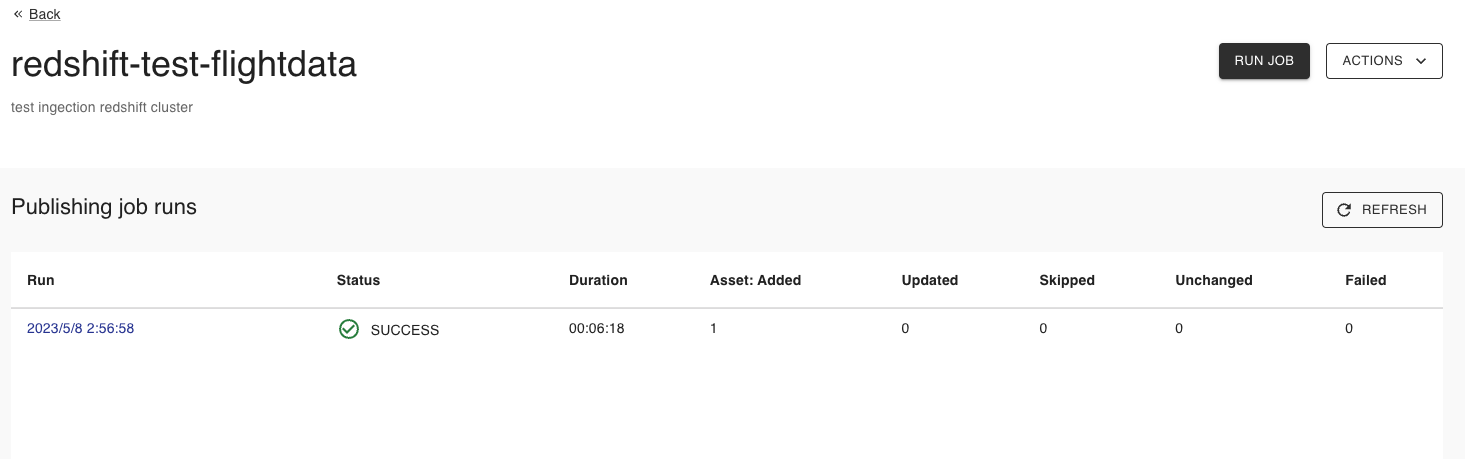Click the redshift-test-flightdata page title
This screenshot has width=1465, height=459.
pos(184,65)
